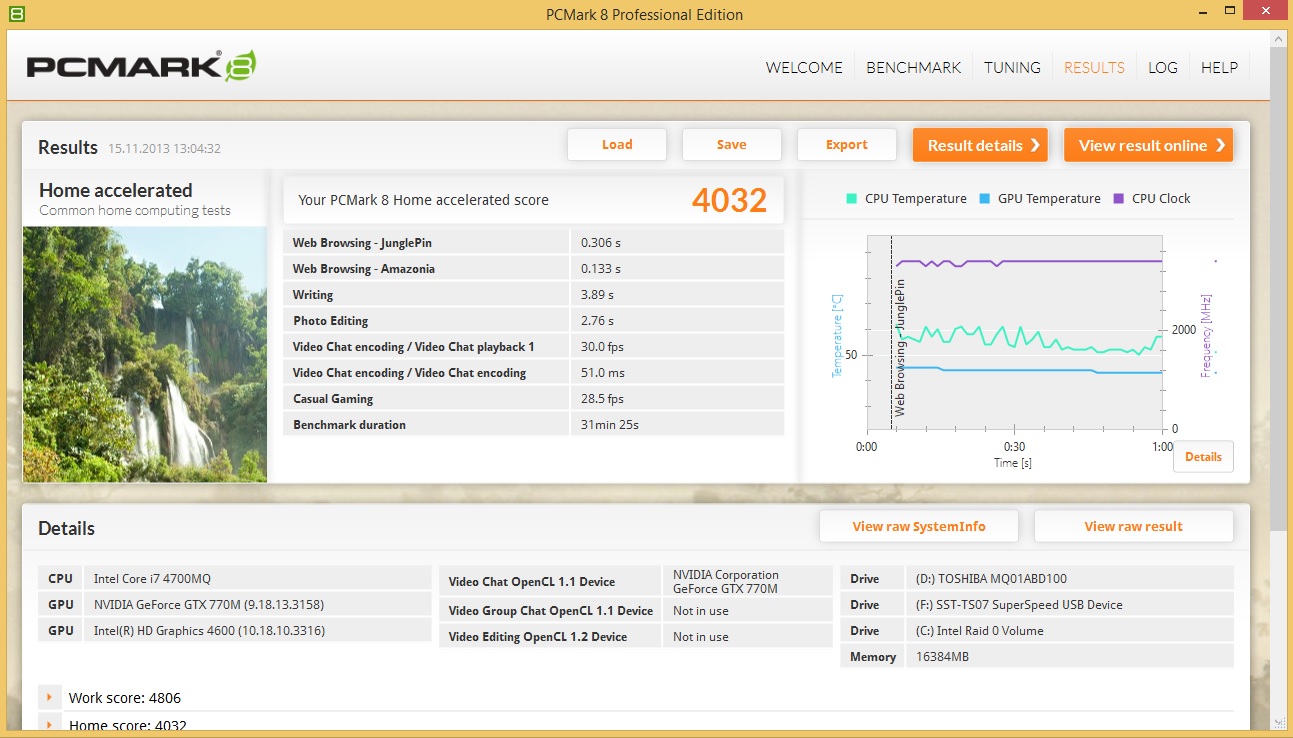Minimize the PCMark 8 window
Viewport: 1293px width, 738px height.
coord(1203,14)
